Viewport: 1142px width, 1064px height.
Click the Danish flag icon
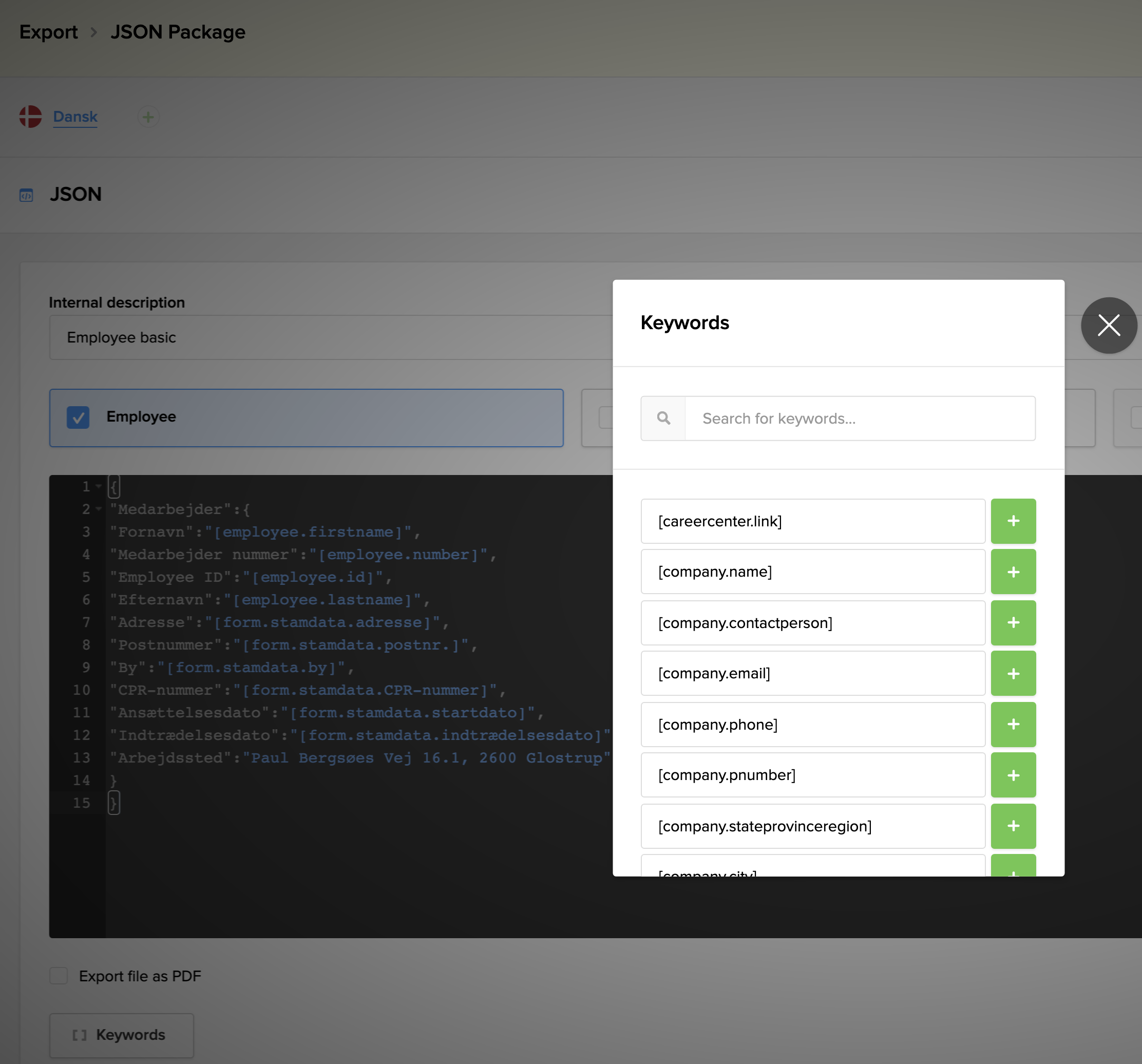[x=30, y=116]
